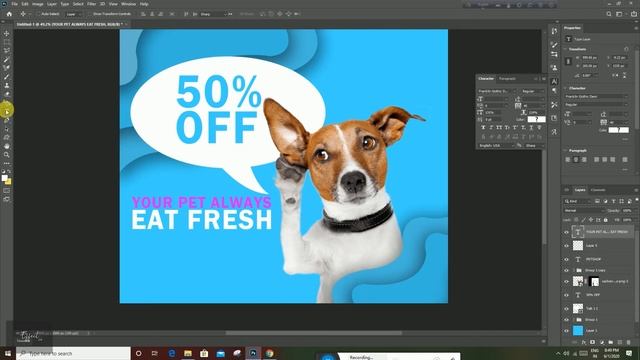Click lock all layers padlock icon
Viewport: 640px width, 360px height.
point(606,220)
